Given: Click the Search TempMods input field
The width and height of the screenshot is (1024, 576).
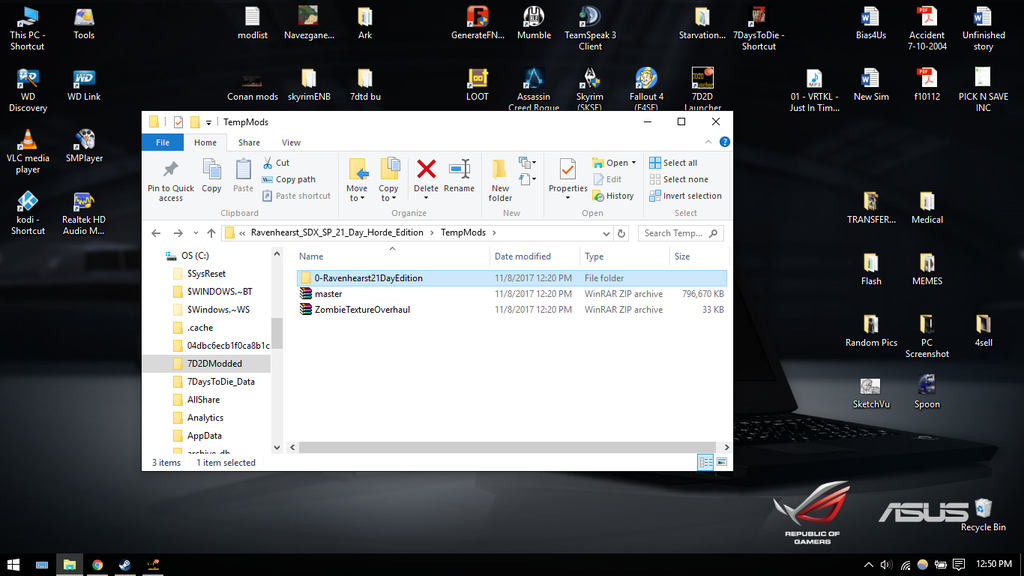Looking at the screenshot, I should point(680,233).
